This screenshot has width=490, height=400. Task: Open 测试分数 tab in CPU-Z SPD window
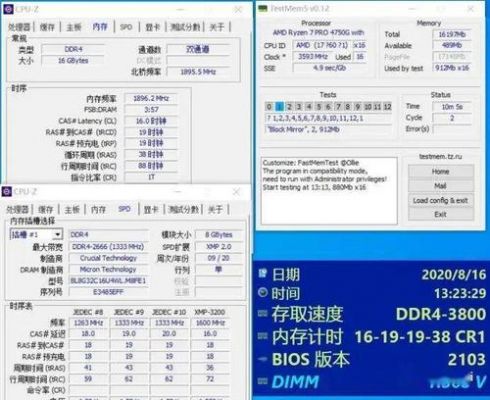(184, 209)
